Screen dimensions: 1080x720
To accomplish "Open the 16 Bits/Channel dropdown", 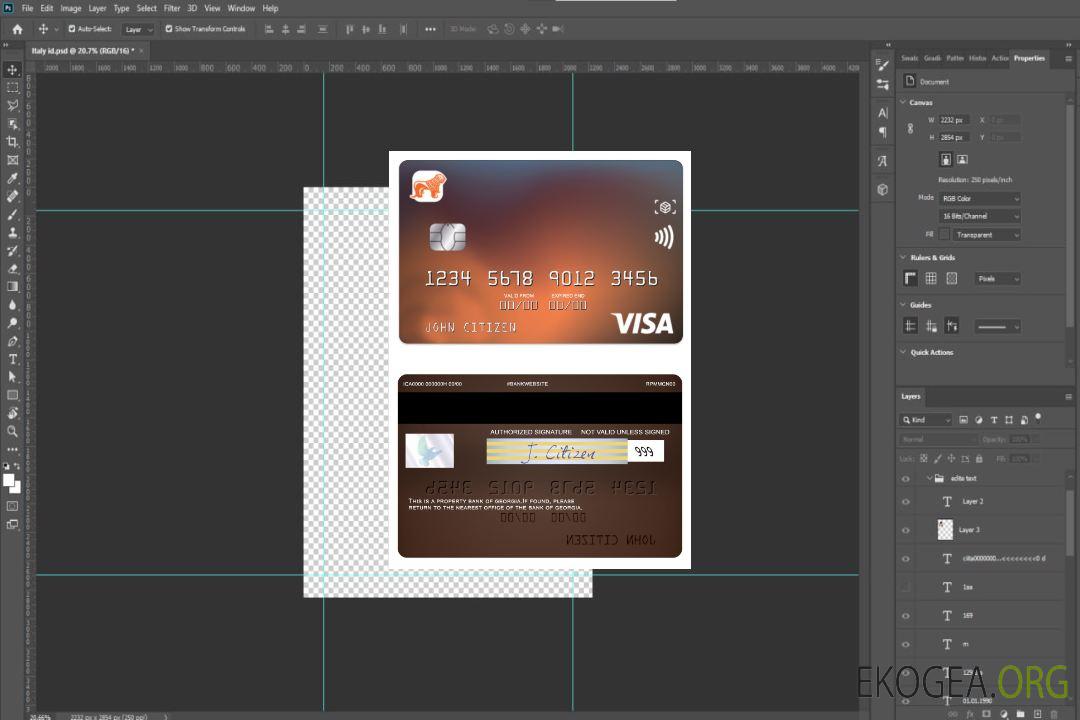I will (980, 216).
